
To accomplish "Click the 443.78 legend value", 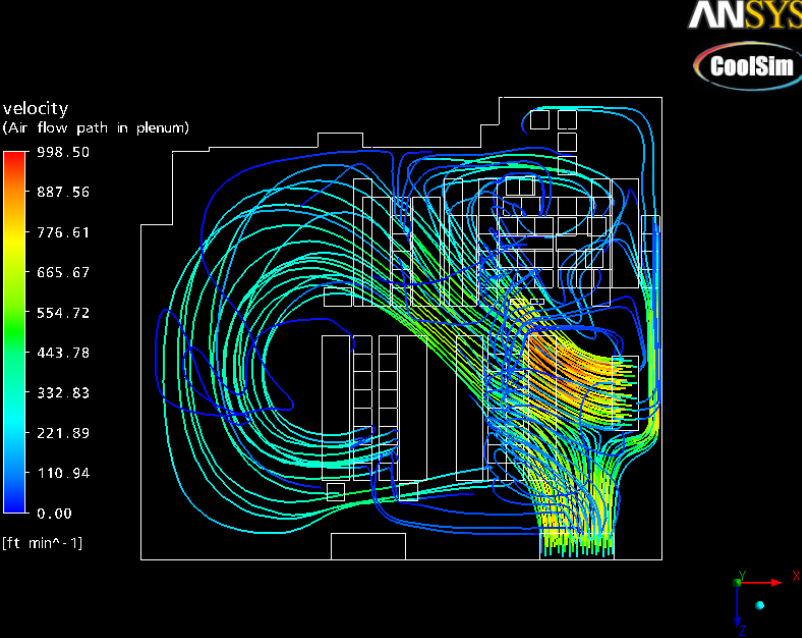I will [x=63, y=353].
